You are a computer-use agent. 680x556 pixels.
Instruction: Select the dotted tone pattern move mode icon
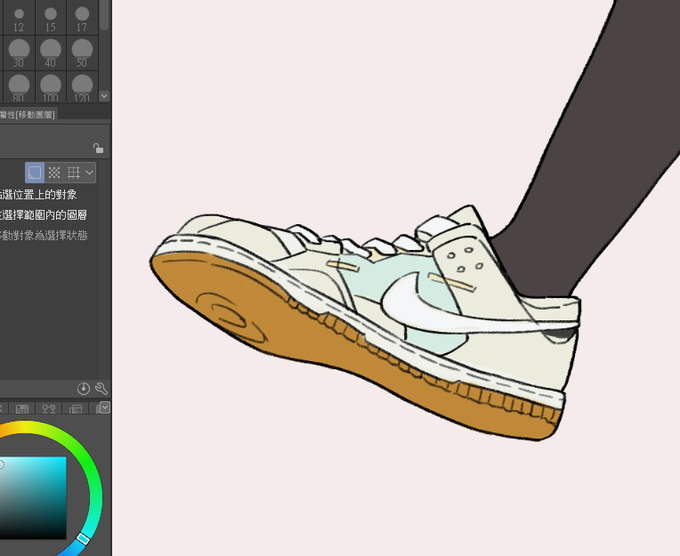[x=54, y=173]
